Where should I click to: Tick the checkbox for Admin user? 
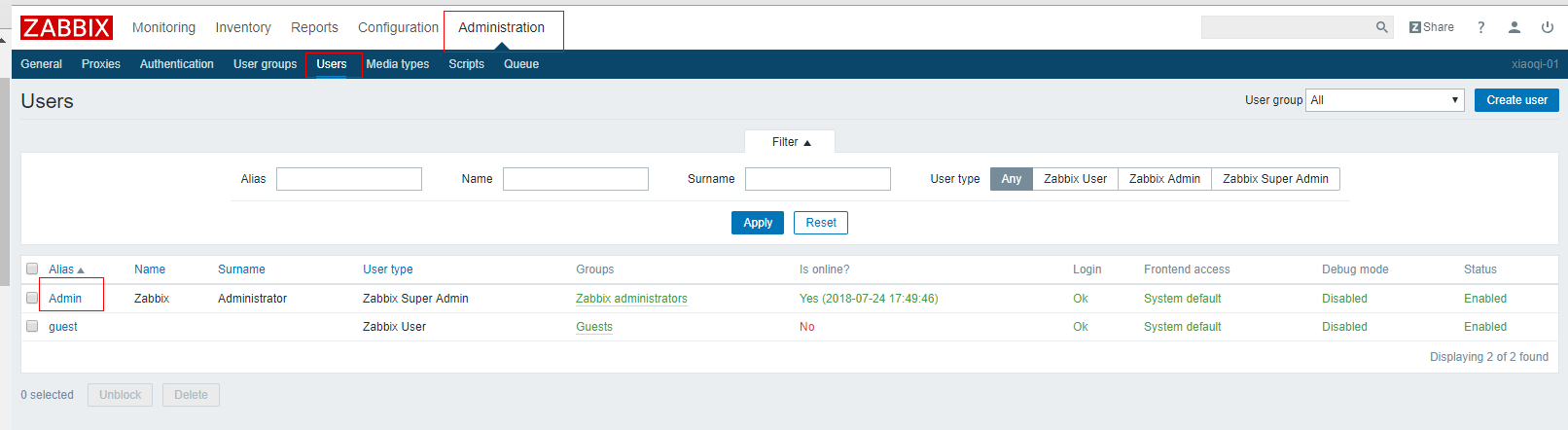[32, 298]
